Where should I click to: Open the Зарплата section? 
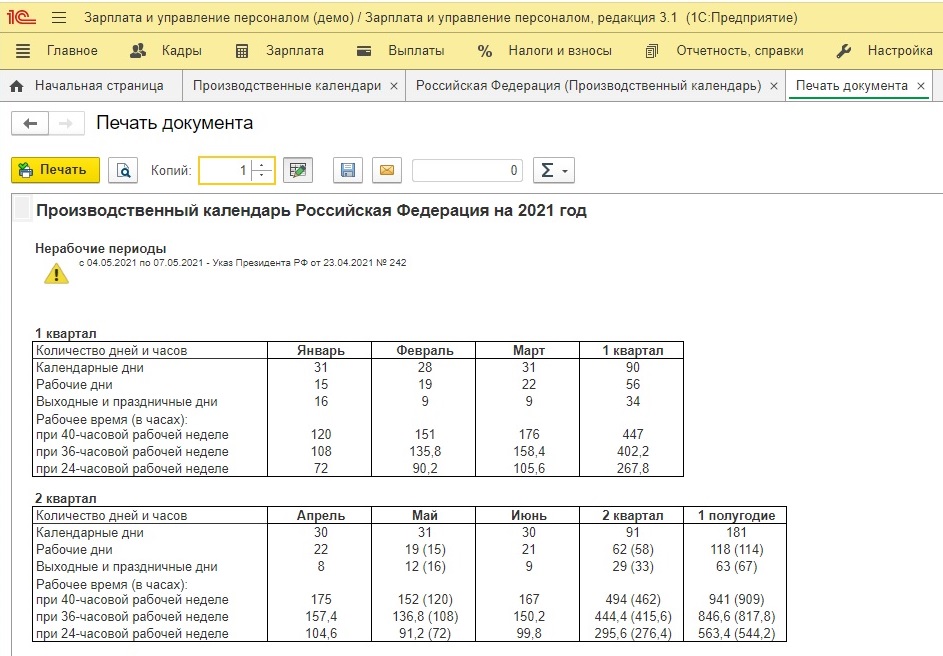coord(280,51)
